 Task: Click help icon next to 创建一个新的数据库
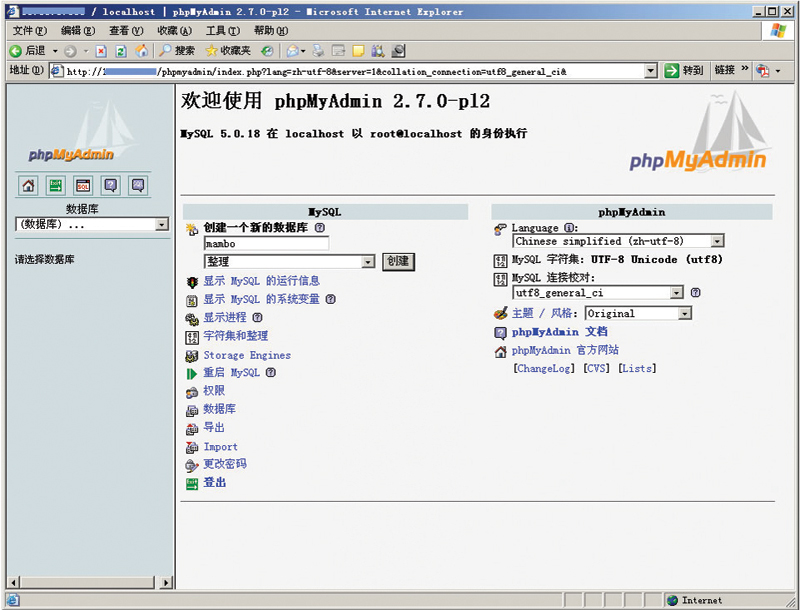(319, 228)
